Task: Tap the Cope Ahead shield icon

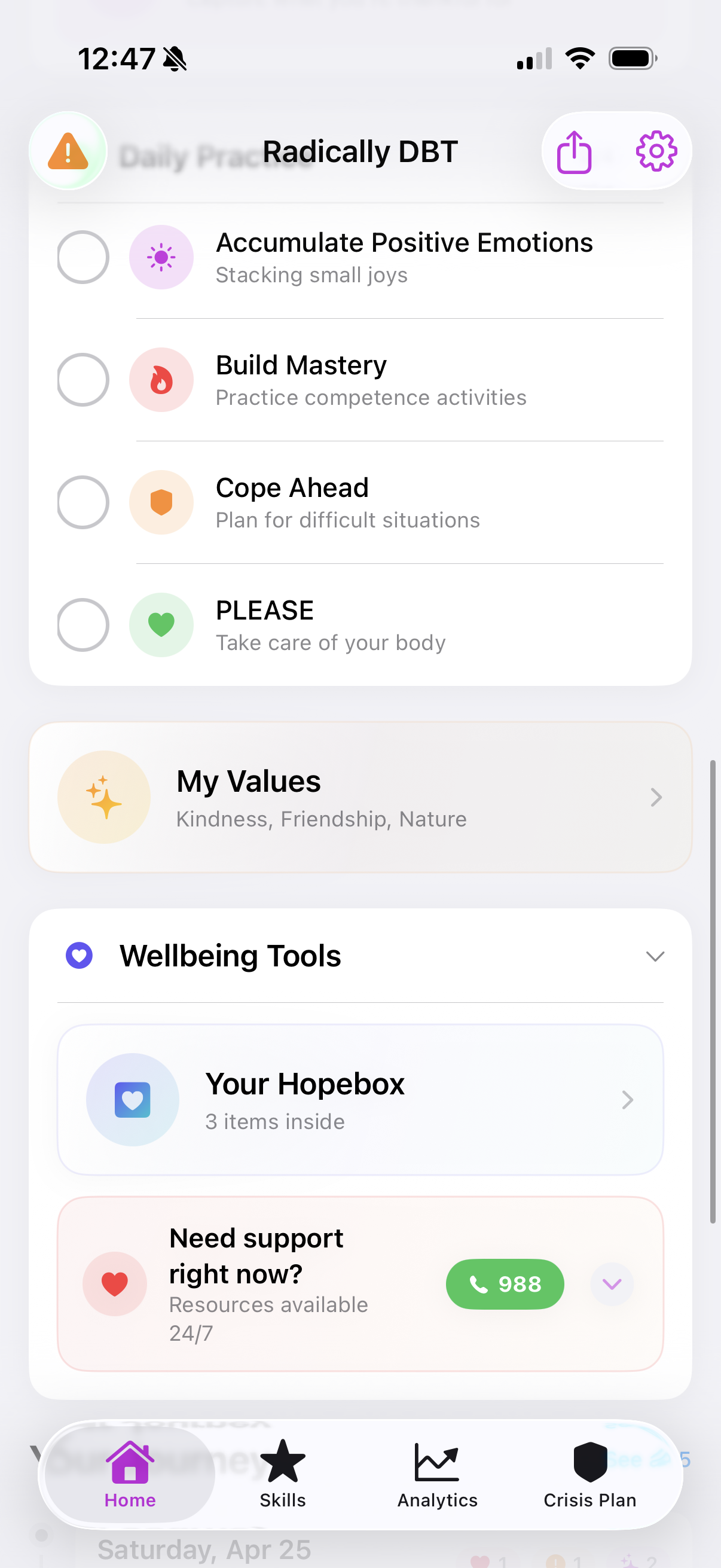Action: point(161,502)
